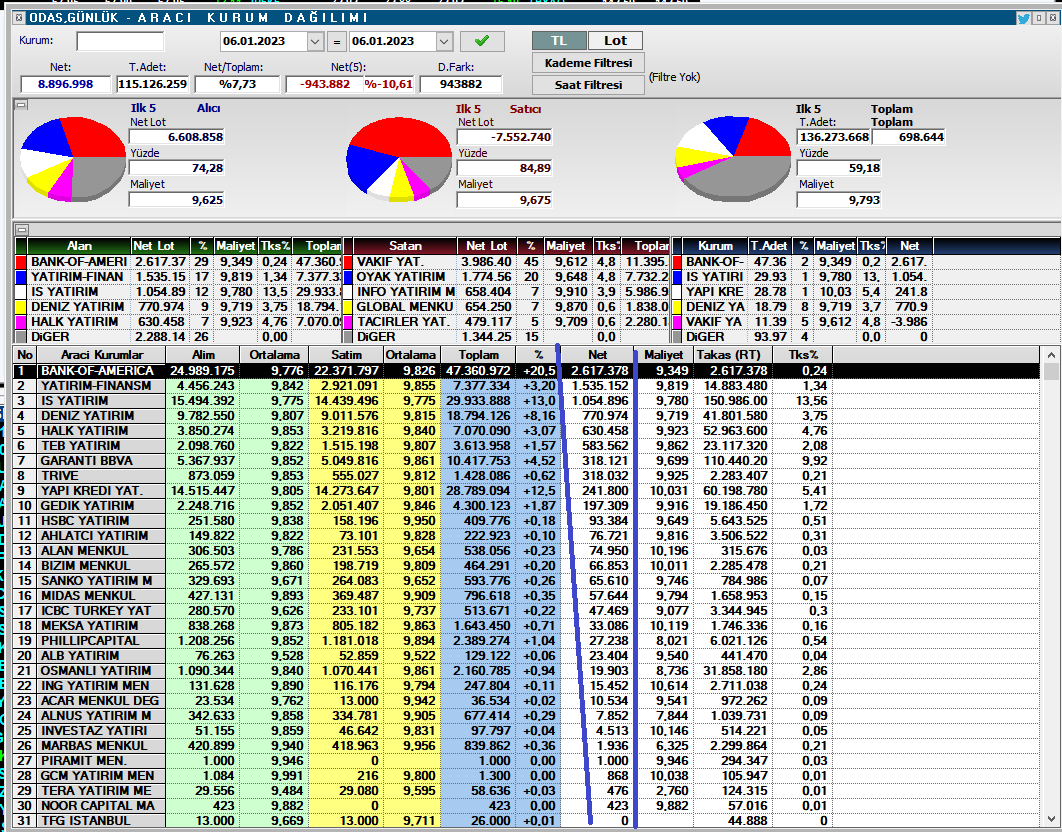1062x832 pixels.
Task: Switch the view to Lot
Action: pos(615,41)
